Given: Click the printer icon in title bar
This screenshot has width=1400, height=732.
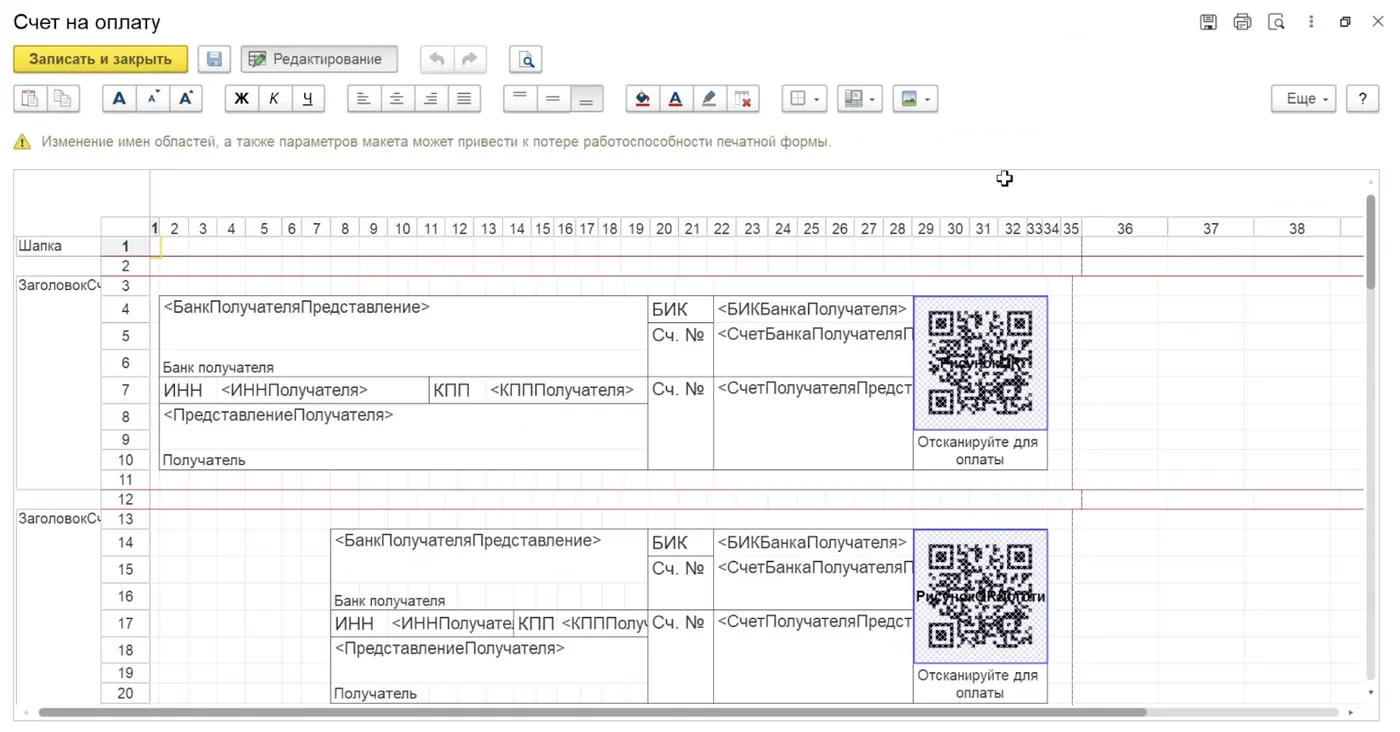Looking at the screenshot, I should point(1242,22).
